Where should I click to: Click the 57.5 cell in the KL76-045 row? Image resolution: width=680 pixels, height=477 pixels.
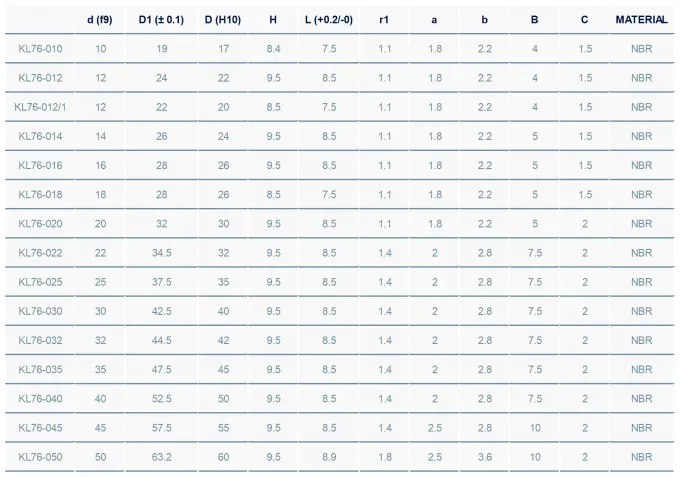161,428
